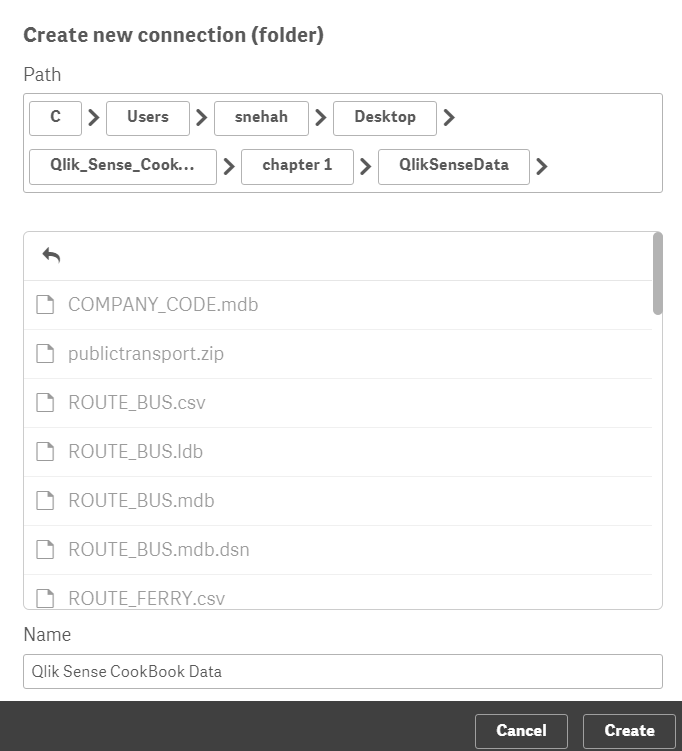Click the file icon beside ROUTE_BUS.mdb.dsn
The width and height of the screenshot is (682, 751).
[x=45, y=549]
